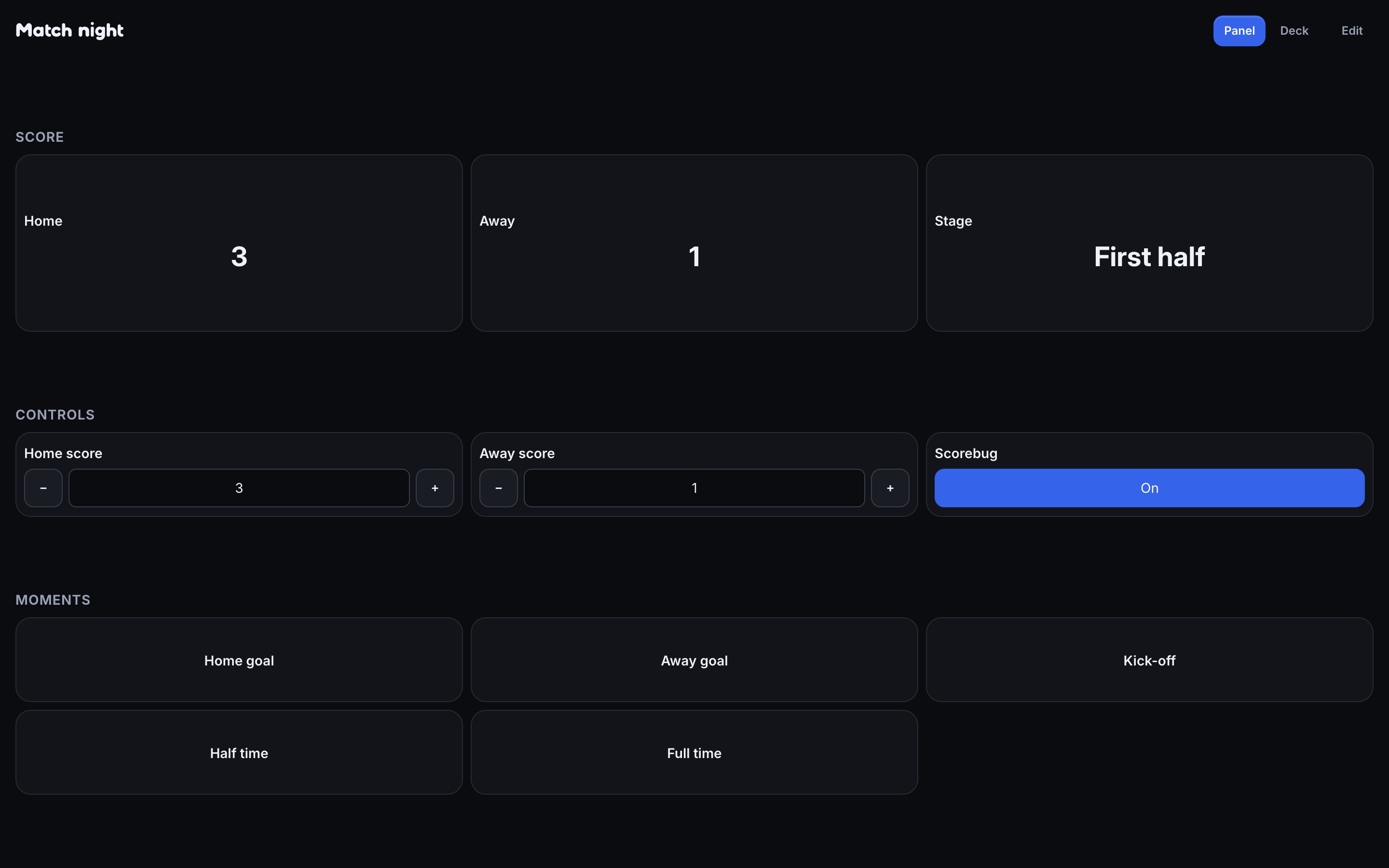Increase the Home score with plus button
1389x868 pixels.
click(435, 488)
